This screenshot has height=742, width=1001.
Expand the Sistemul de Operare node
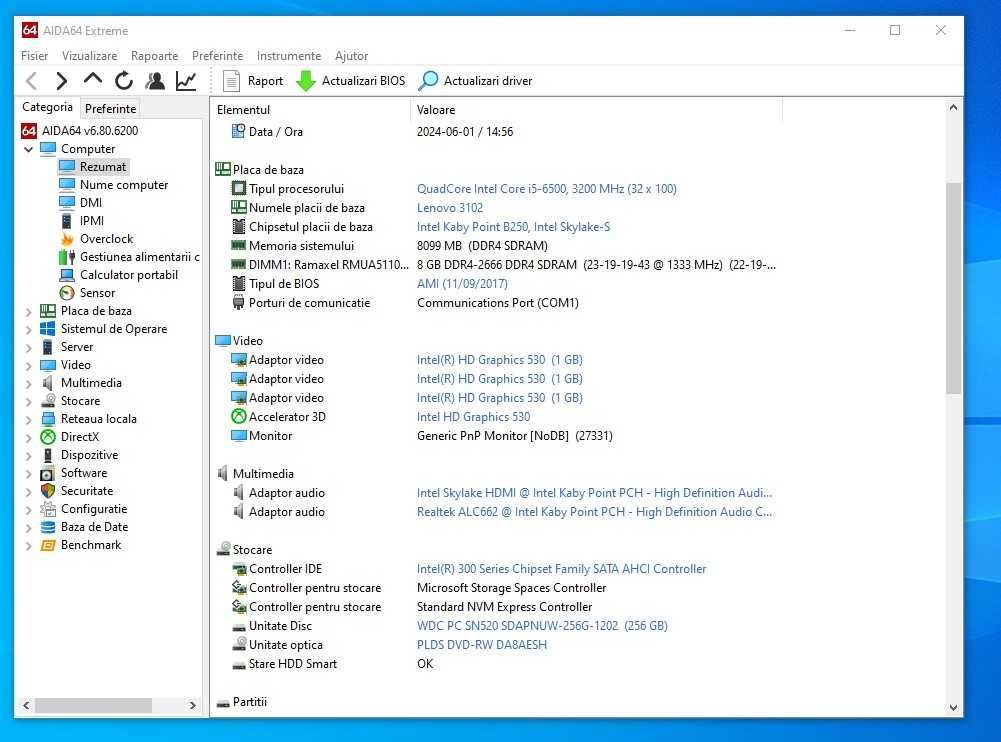point(28,329)
